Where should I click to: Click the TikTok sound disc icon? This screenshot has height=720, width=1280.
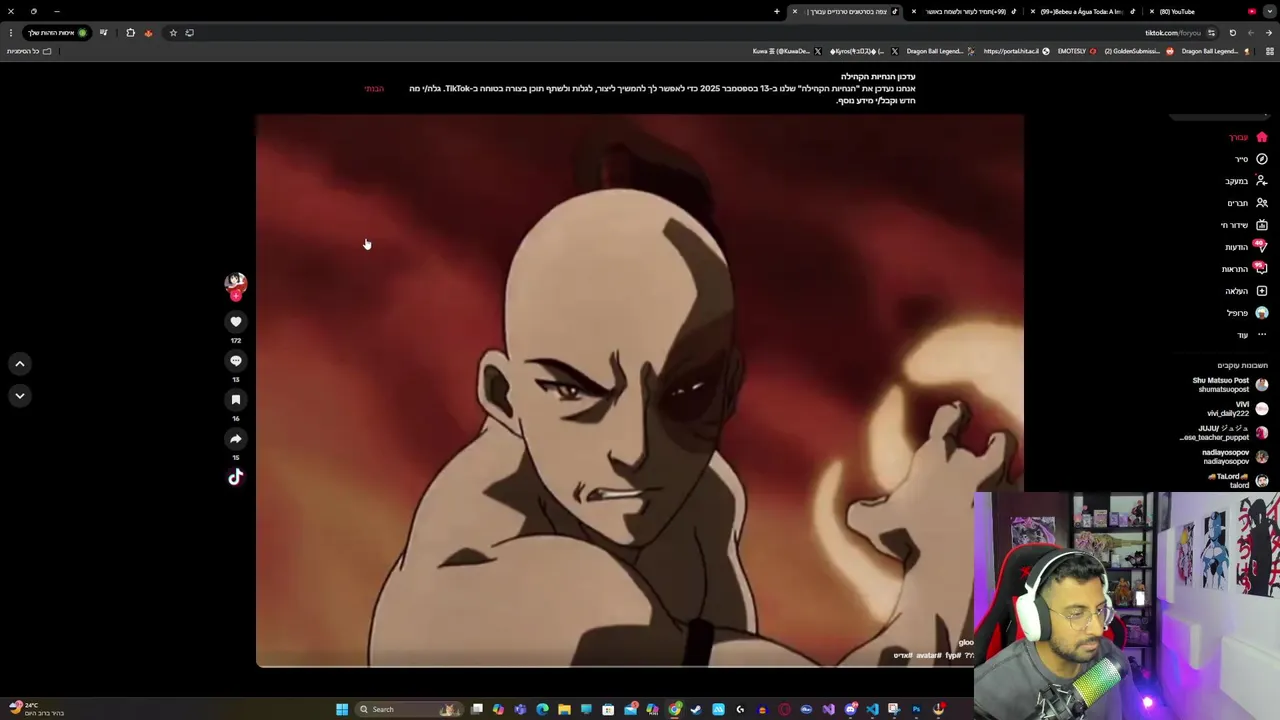click(236, 477)
